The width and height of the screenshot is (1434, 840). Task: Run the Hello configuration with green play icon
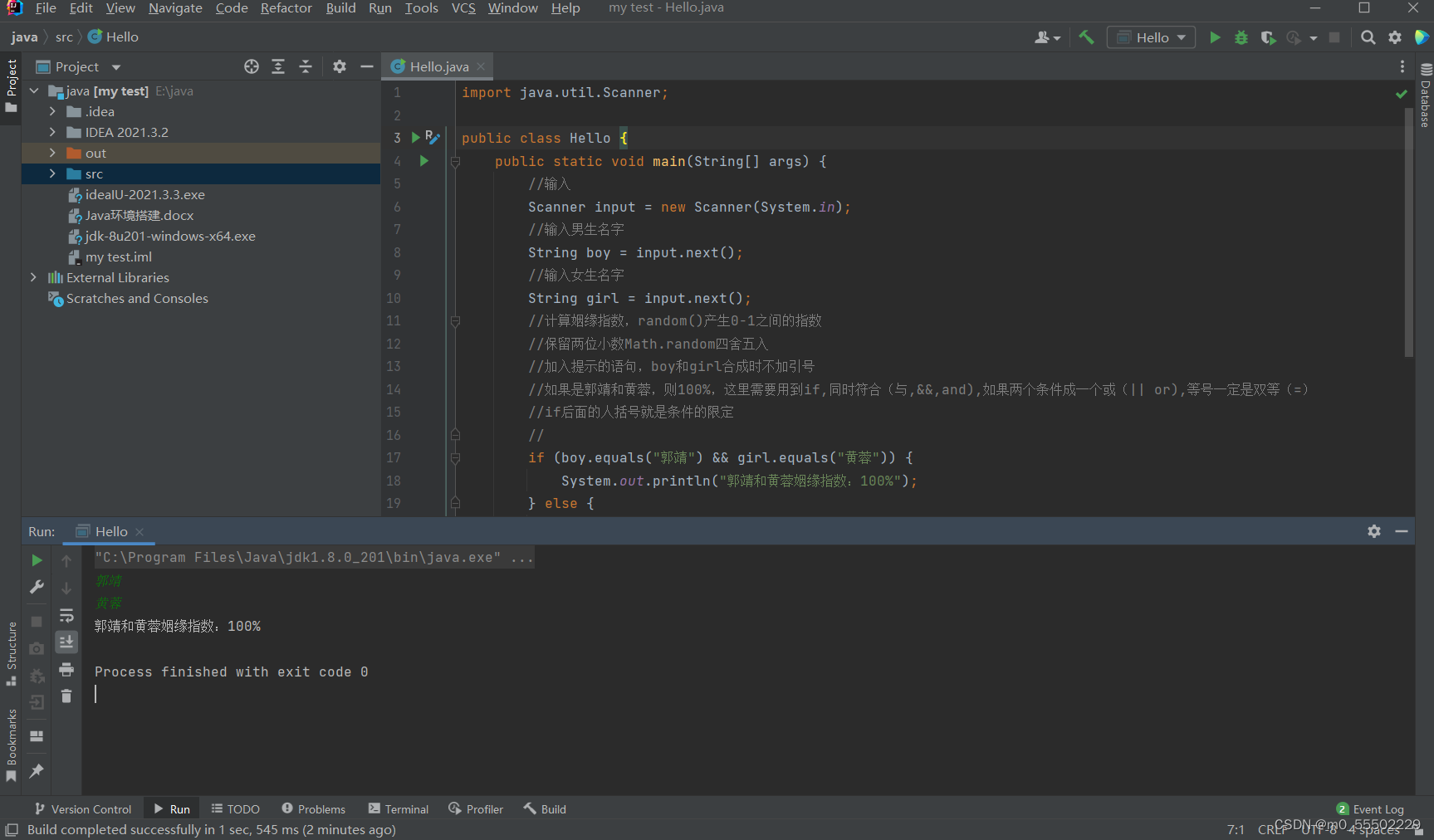1214,37
